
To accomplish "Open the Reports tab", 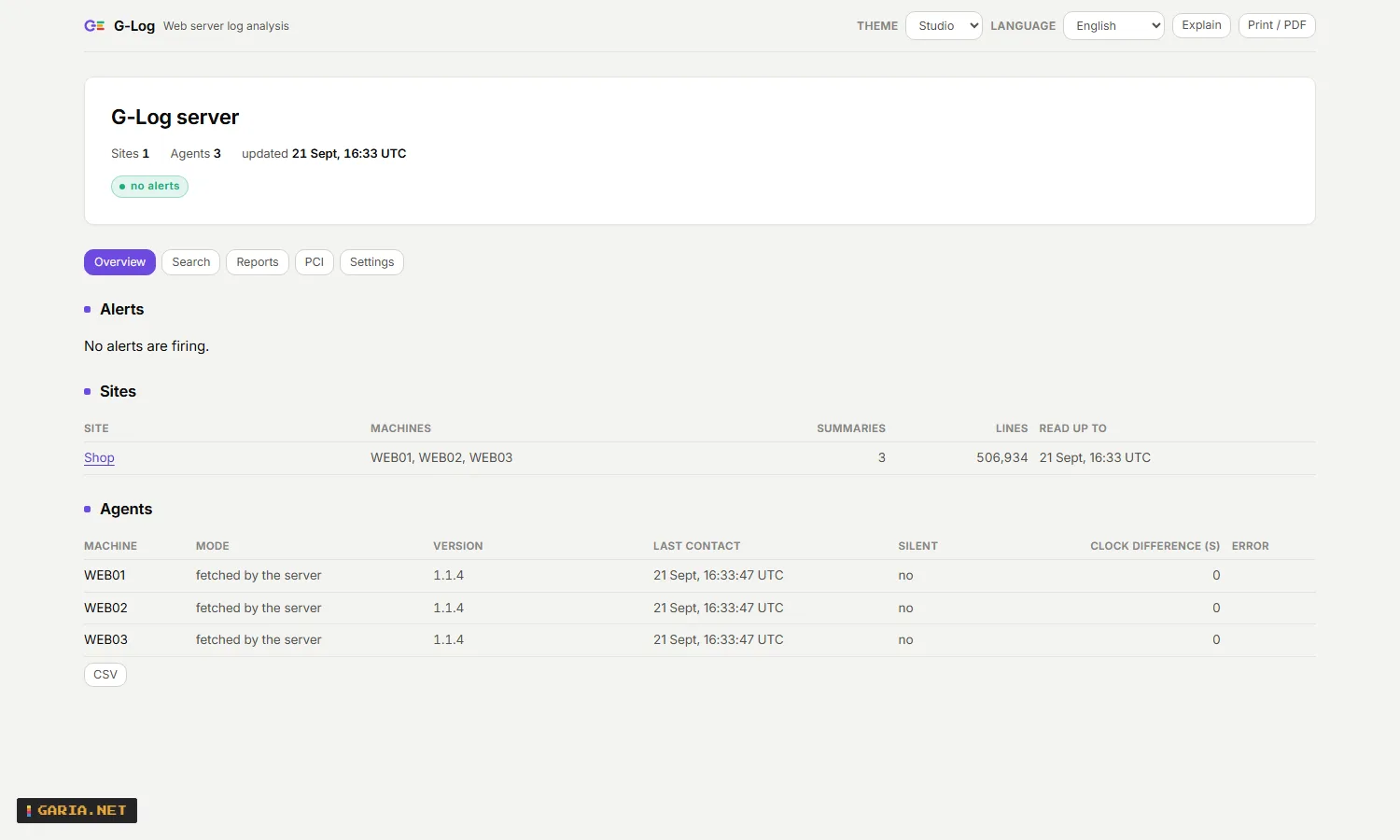I will pyautogui.click(x=257, y=262).
